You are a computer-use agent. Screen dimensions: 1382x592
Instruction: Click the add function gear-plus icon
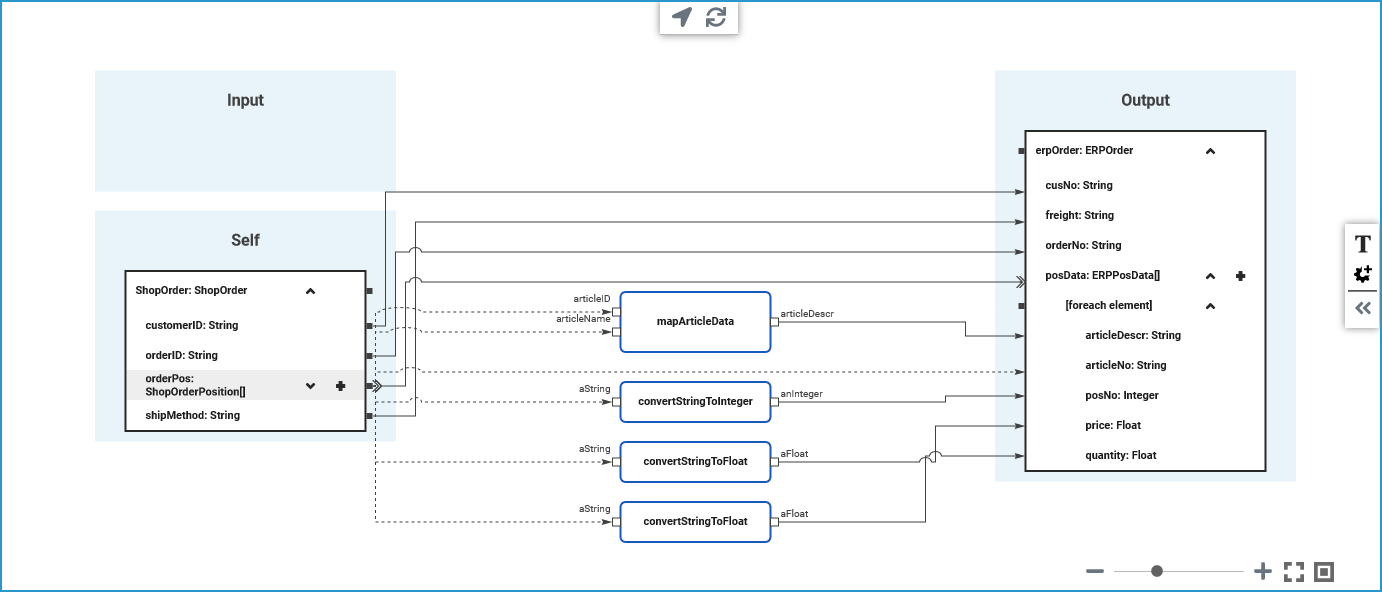(x=1362, y=274)
